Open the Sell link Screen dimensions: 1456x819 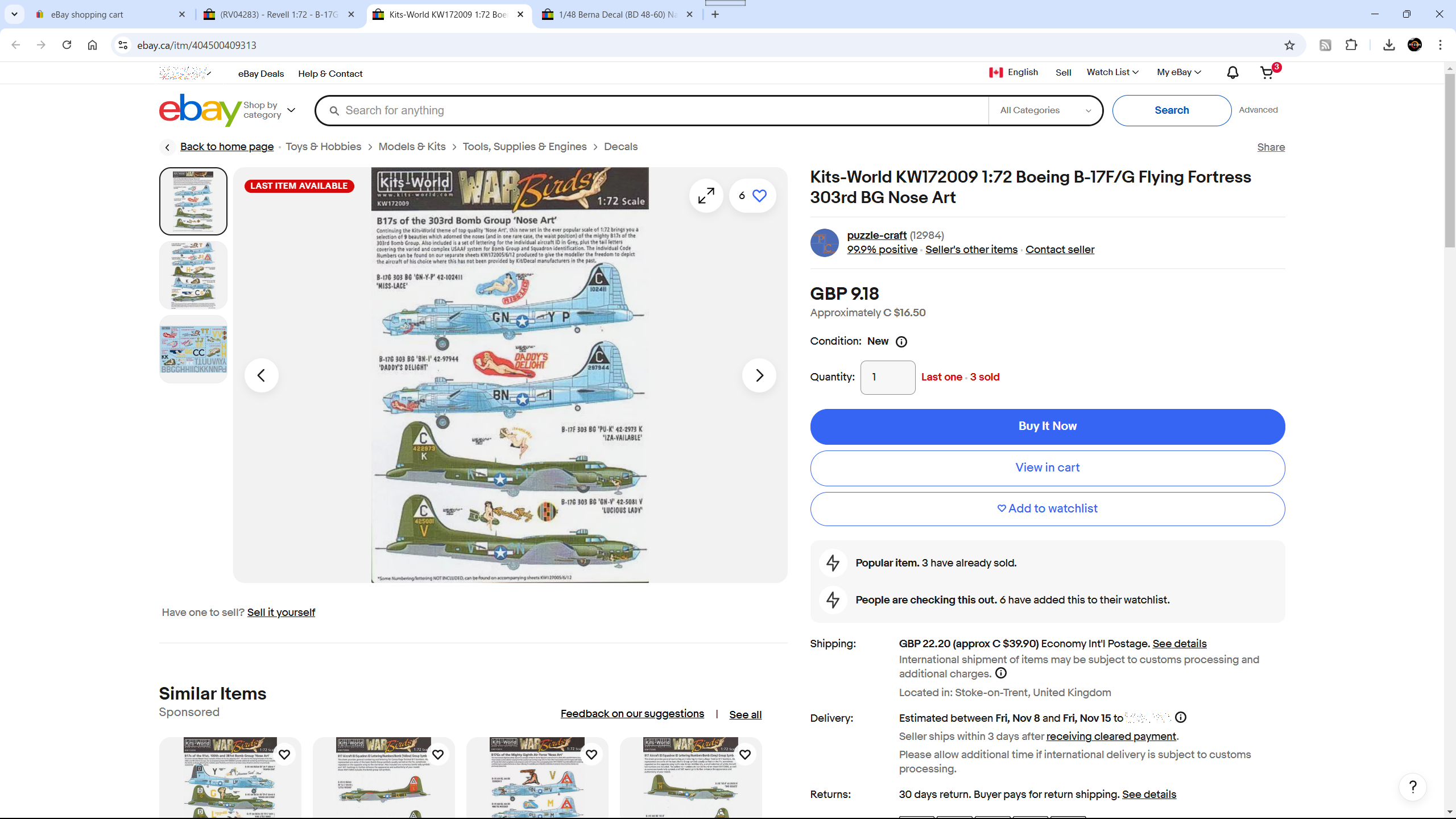pyautogui.click(x=1063, y=73)
